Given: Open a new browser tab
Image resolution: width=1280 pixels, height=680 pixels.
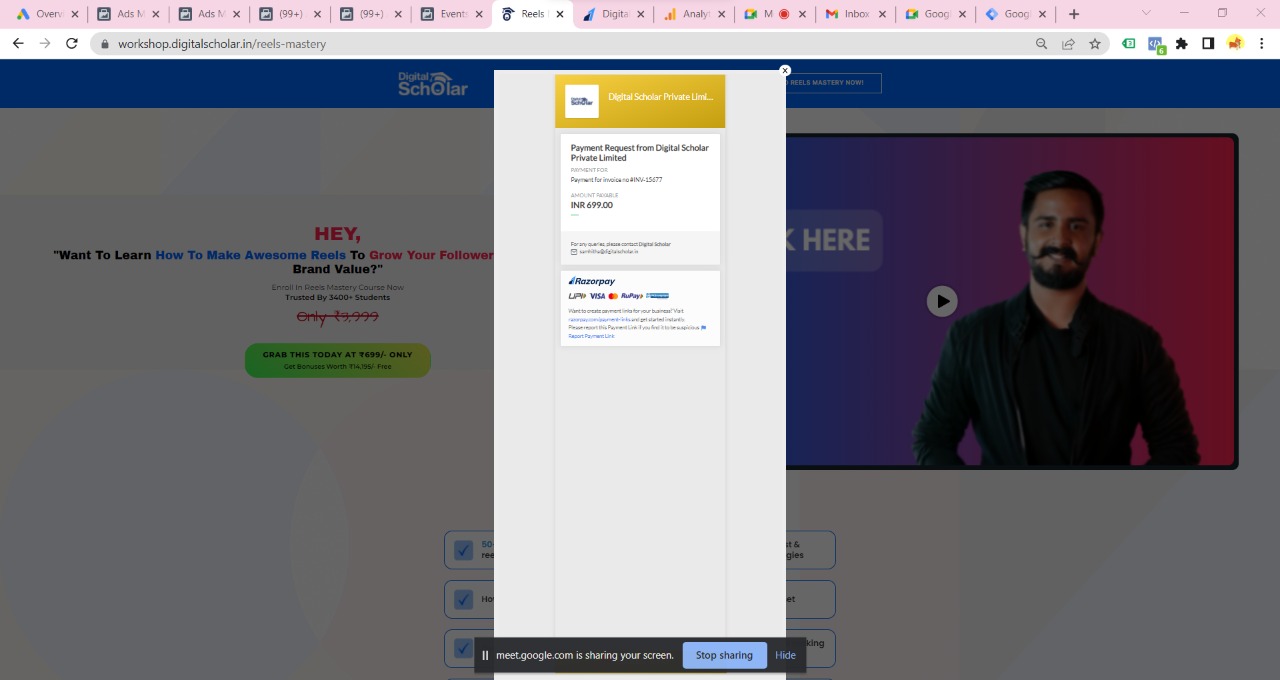Looking at the screenshot, I should 1074,14.
